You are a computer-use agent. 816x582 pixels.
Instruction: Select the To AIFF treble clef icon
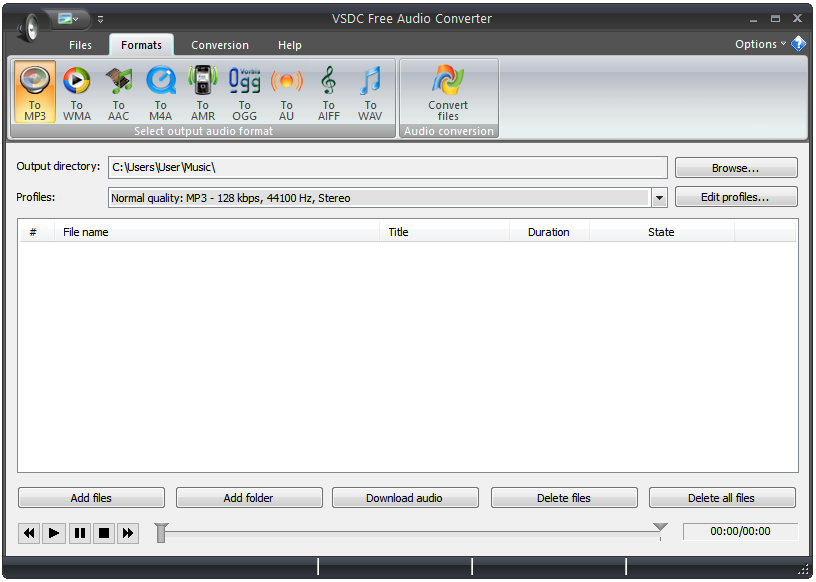(x=328, y=93)
